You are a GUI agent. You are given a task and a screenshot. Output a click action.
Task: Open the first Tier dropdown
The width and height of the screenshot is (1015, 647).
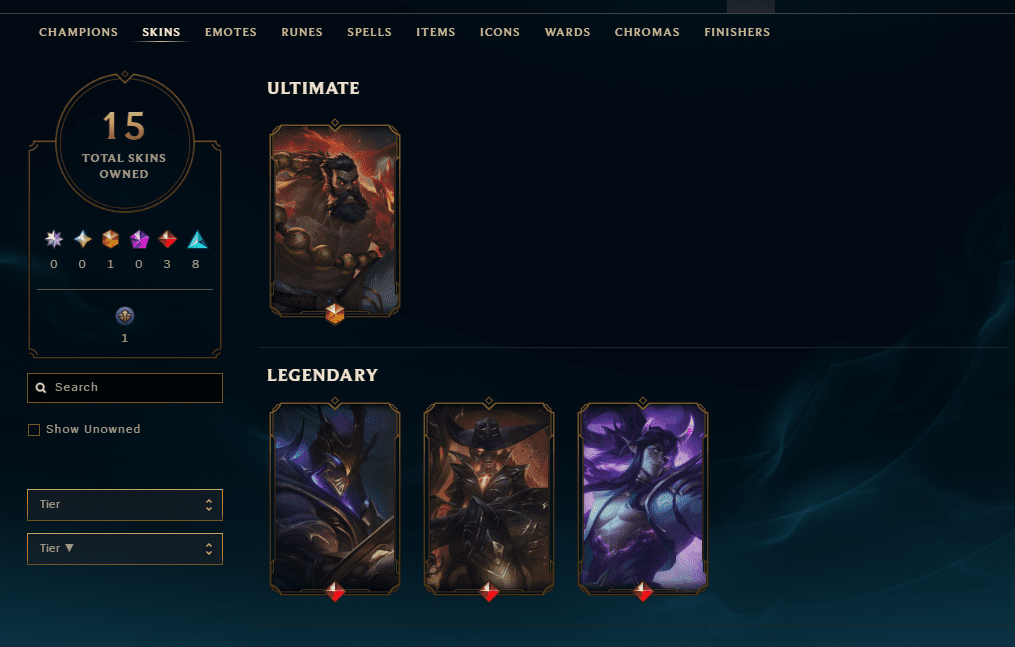tap(125, 505)
